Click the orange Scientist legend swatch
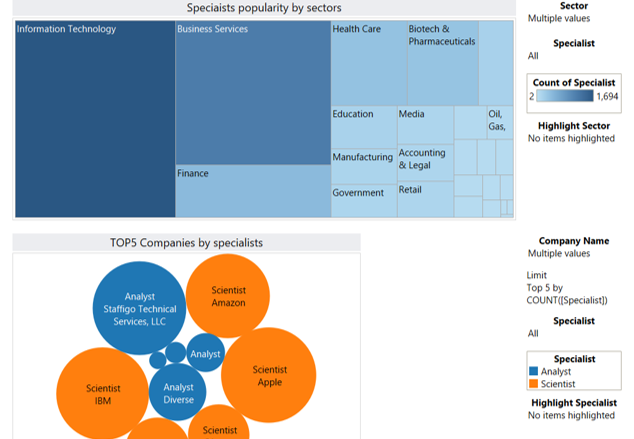634x439 pixels. (x=533, y=384)
